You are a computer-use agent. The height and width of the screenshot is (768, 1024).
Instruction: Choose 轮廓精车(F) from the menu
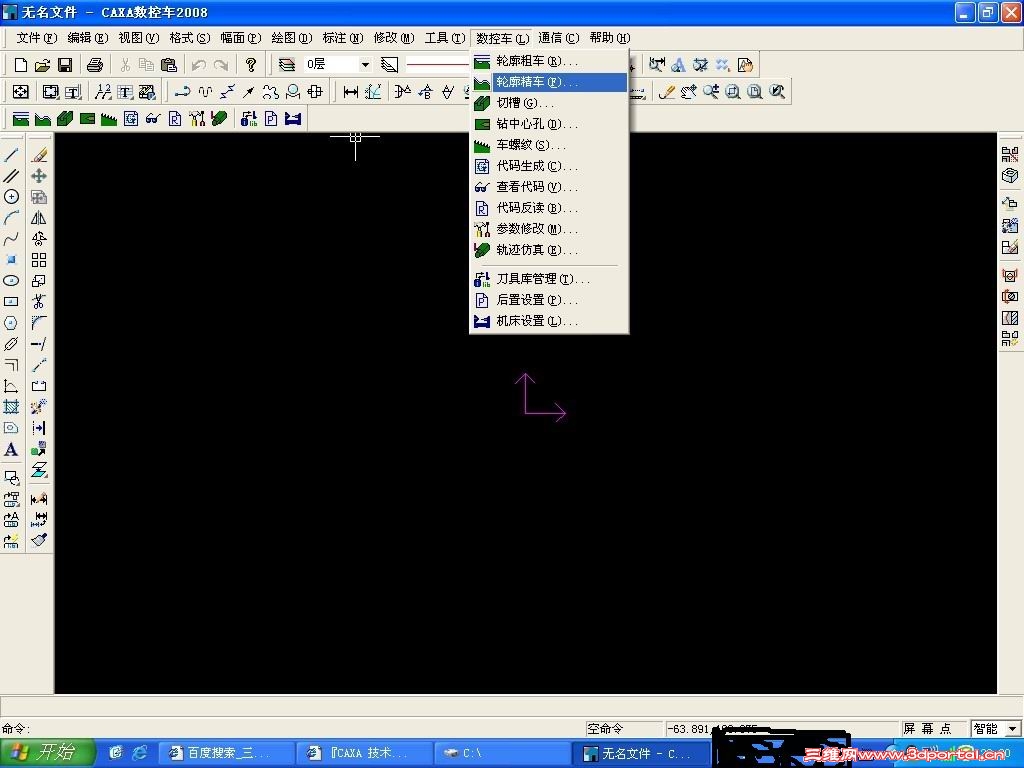coord(549,82)
